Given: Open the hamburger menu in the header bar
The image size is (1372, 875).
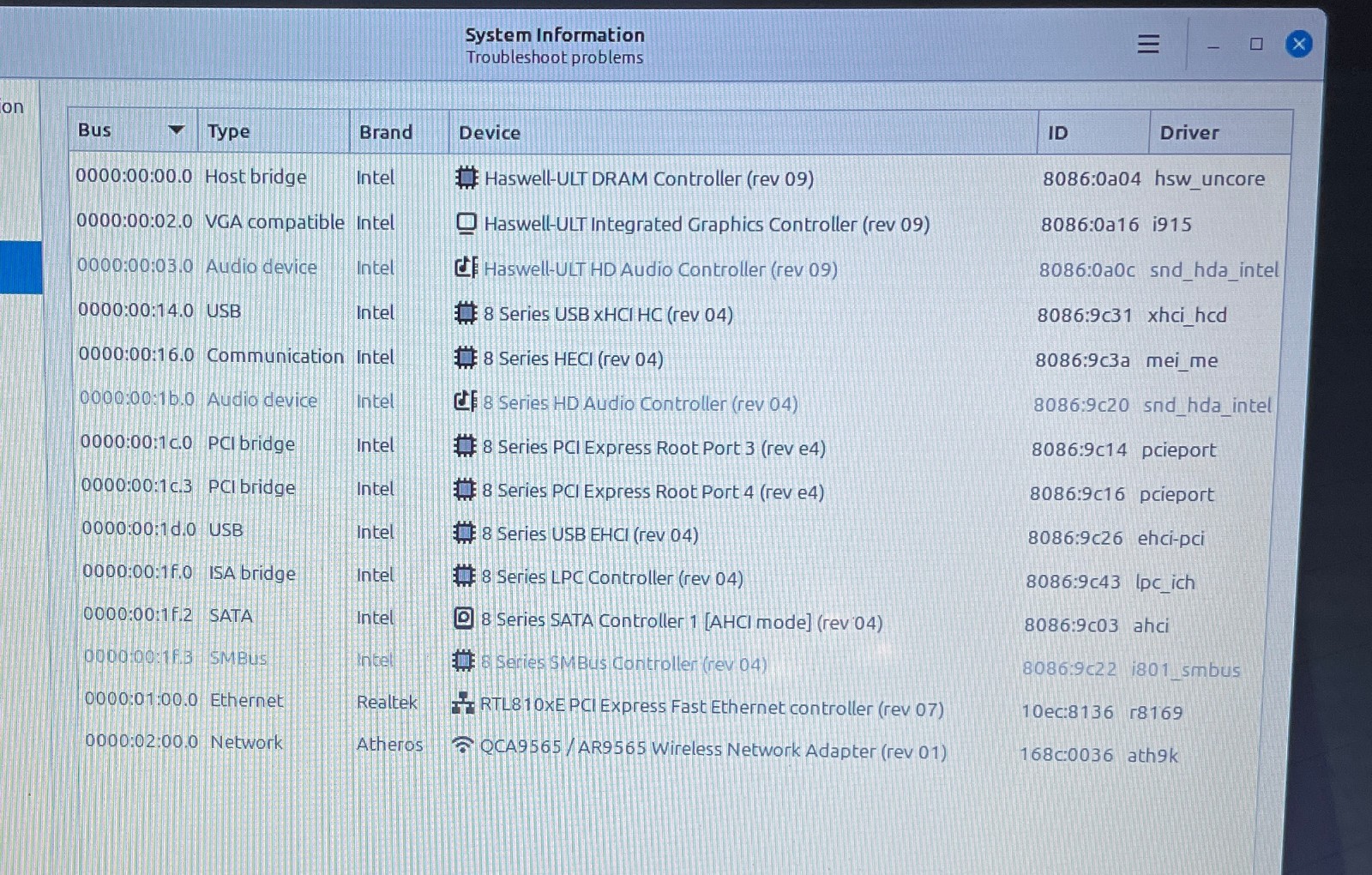Looking at the screenshot, I should pos(1148,44).
